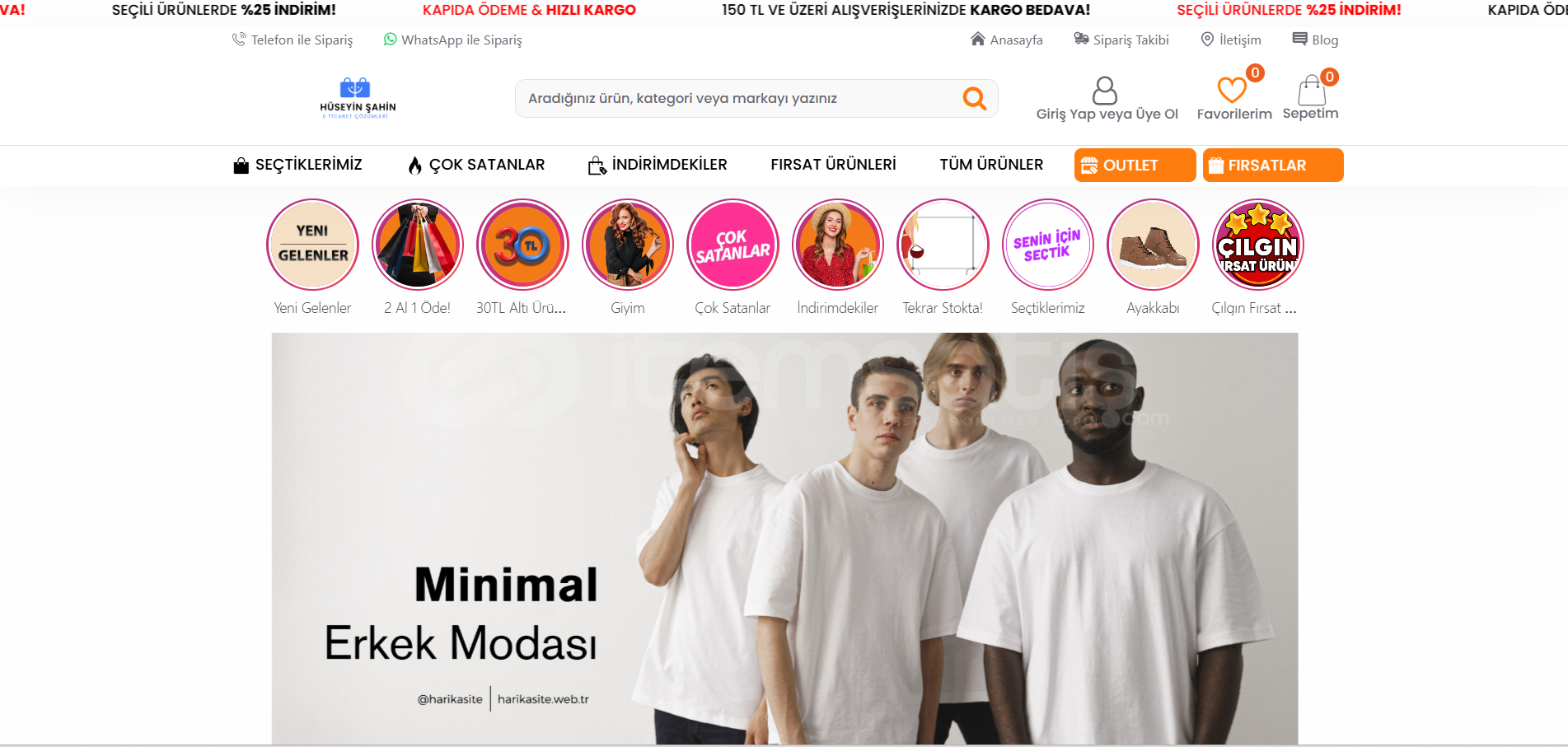This screenshot has width=1568, height=747.
Task: Follow the Sipariş Takibi link
Action: [x=1121, y=40]
